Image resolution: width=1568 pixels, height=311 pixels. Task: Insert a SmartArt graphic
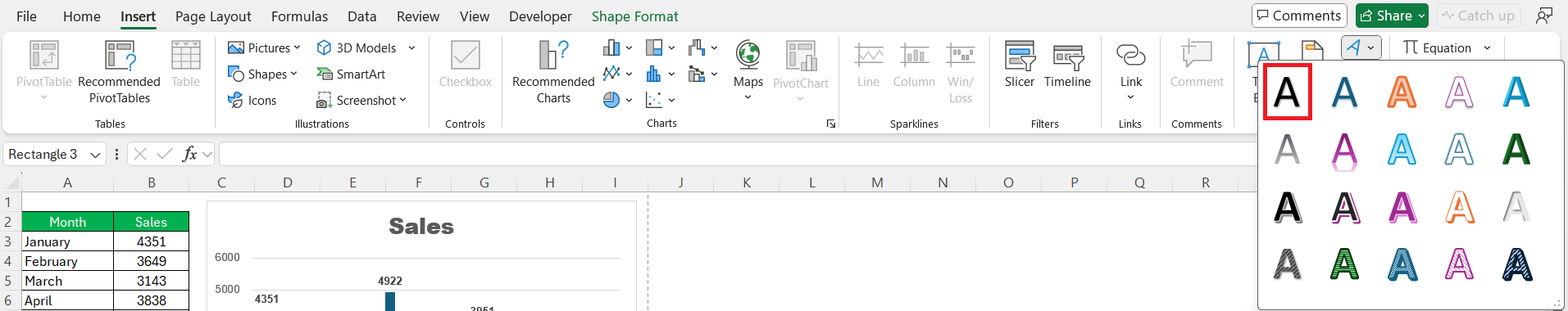pyautogui.click(x=351, y=74)
